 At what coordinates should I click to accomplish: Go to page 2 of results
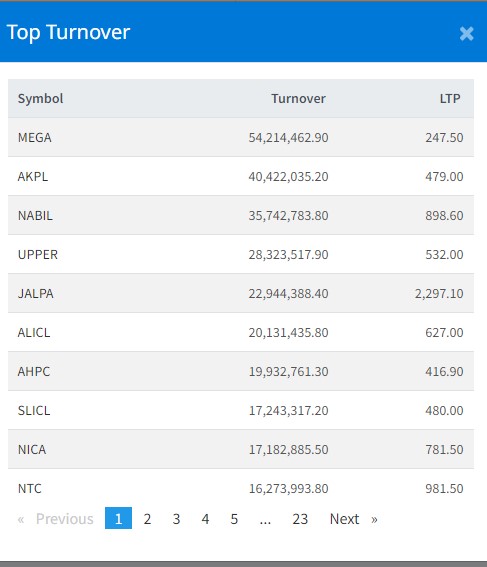[x=147, y=519]
